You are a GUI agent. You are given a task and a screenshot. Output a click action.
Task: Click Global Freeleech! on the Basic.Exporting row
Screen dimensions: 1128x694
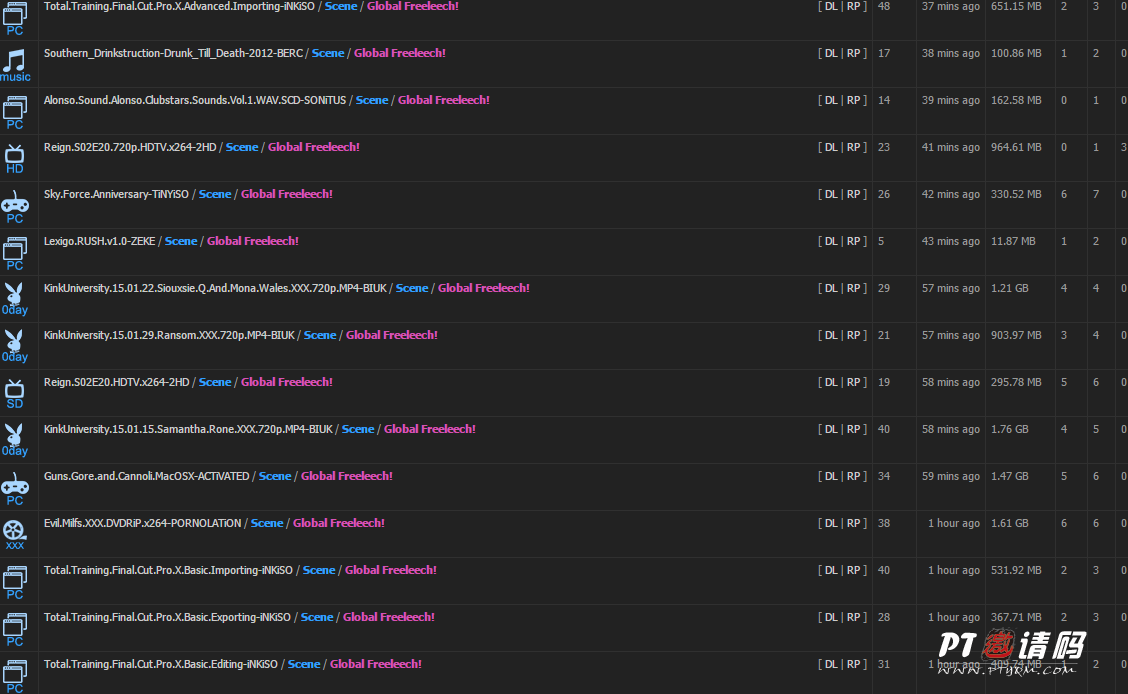pyautogui.click(x=388, y=617)
